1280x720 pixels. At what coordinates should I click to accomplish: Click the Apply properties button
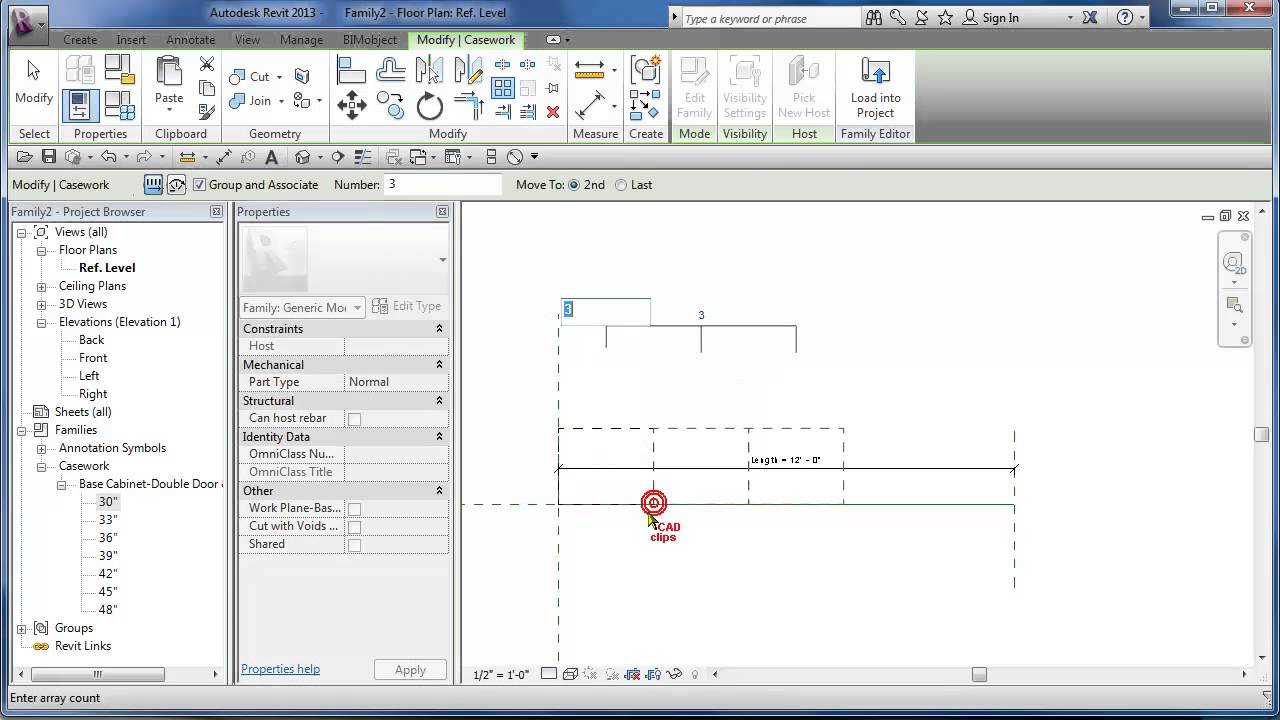click(410, 670)
